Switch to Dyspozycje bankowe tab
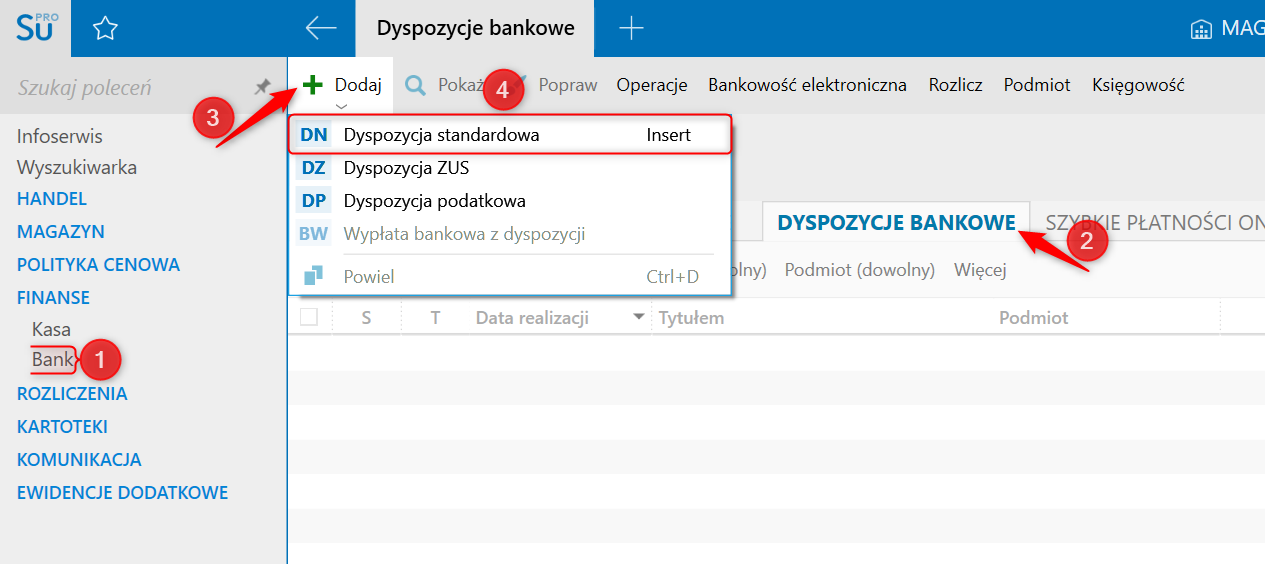Screen dimensions: 1265x564 point(896,223)
